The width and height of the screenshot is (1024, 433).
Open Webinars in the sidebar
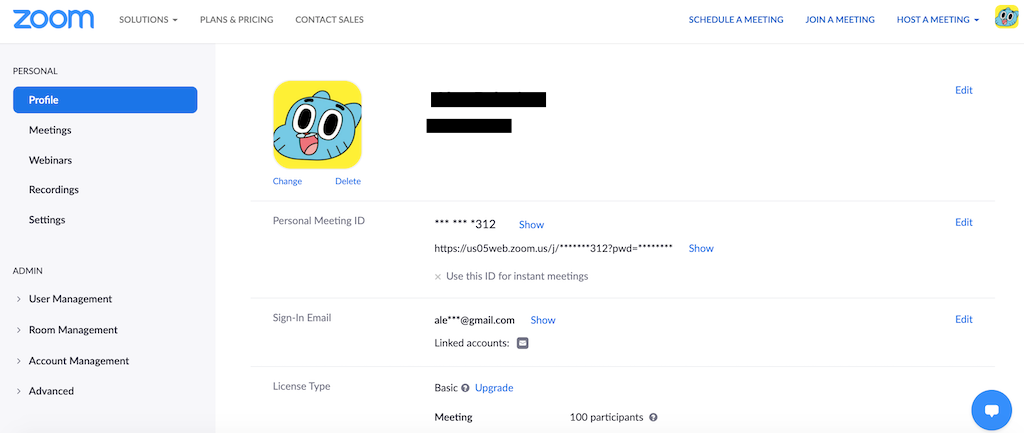pyautogui.click(x=50, y=160)
